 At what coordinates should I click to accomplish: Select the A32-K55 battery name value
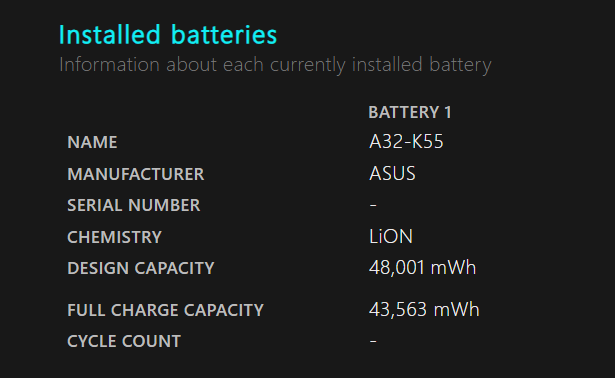pos(406,142)
